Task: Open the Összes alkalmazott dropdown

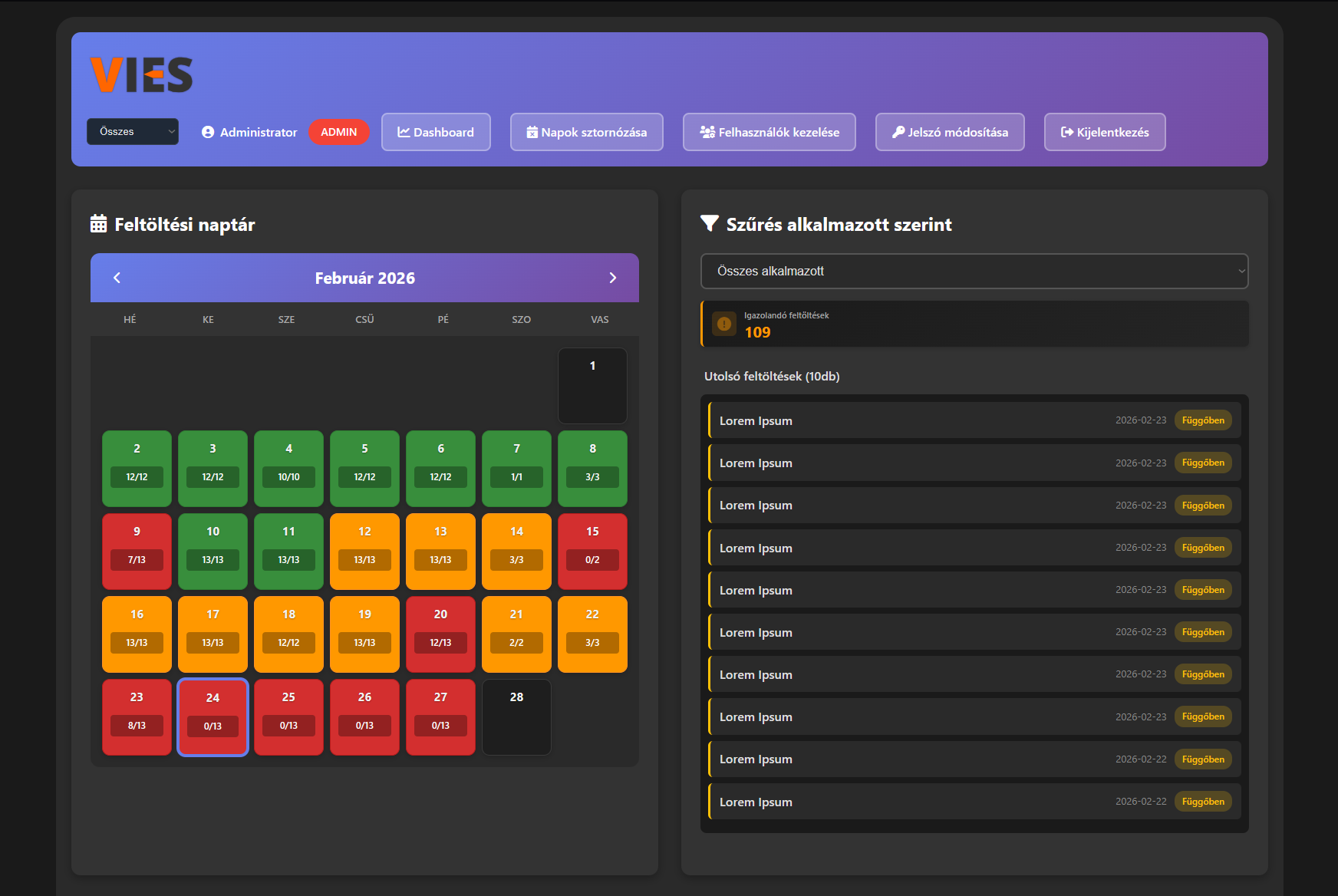Action: tap(974, 271)
